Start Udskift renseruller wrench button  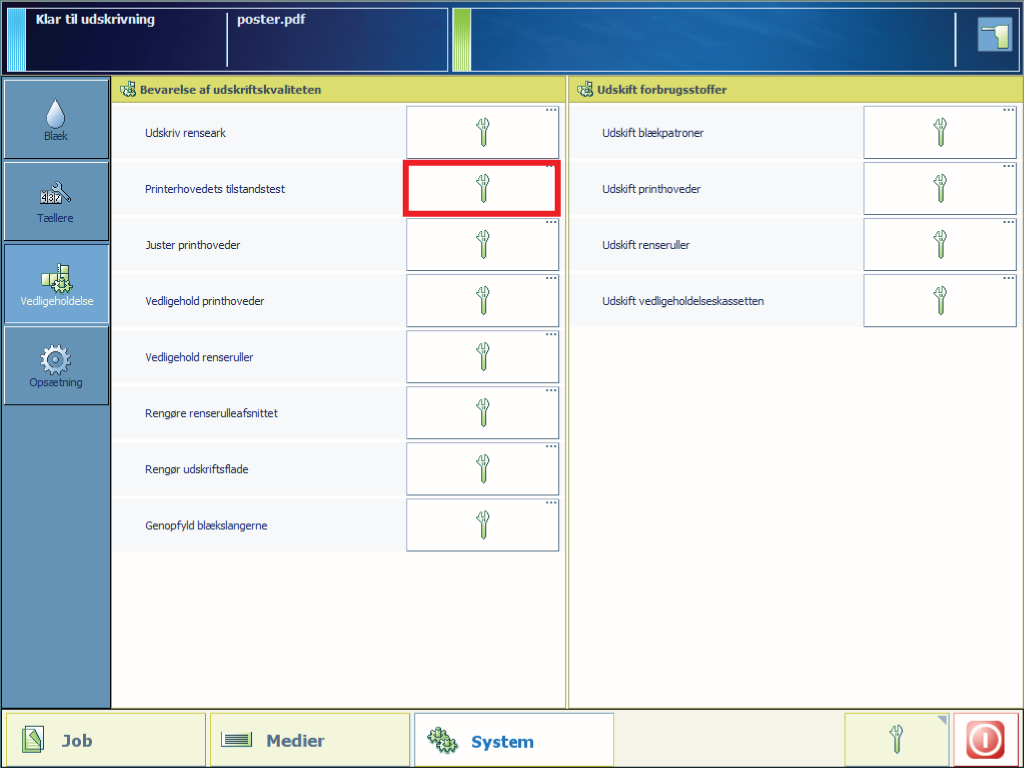pyautogui.click(x=940, y=245)
